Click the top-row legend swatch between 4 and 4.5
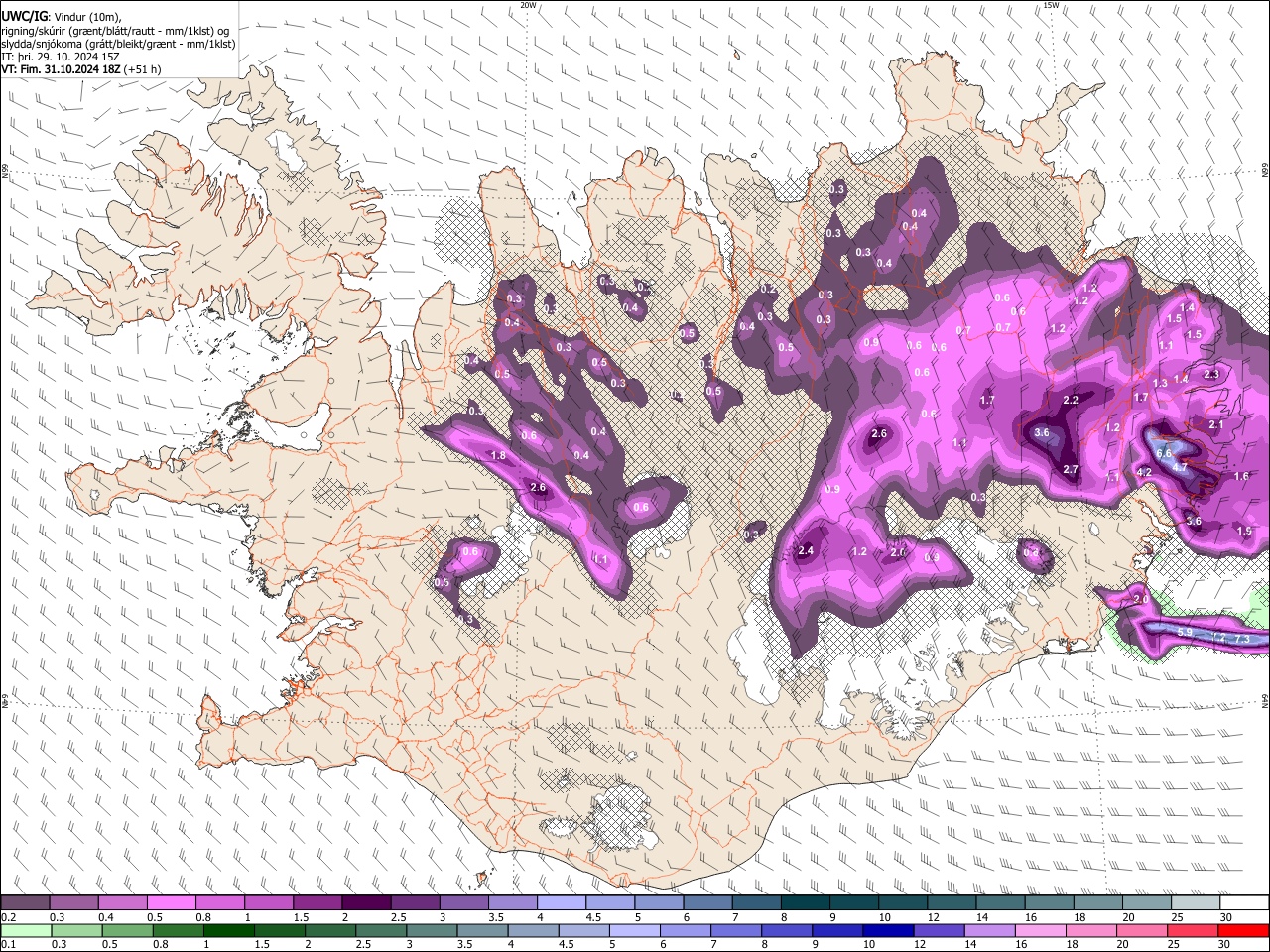Image resolution: width=1270 pixels, height=952 pixels. tap(561, 903)
